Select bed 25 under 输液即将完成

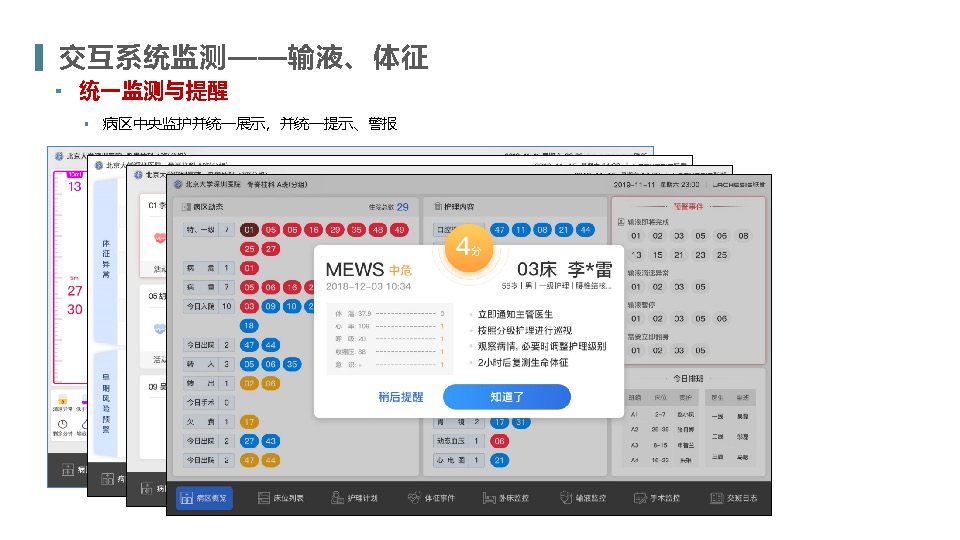(x=722, y=255)
